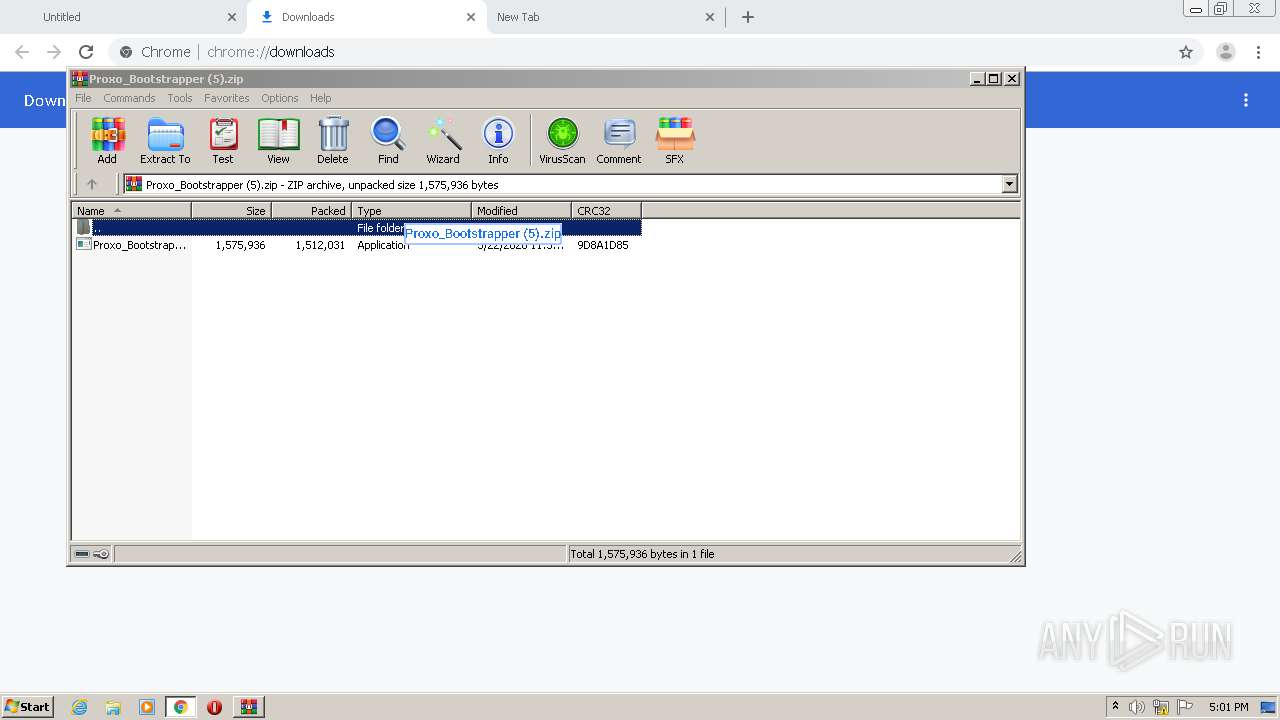Viewport: 1280px width, 720px height.
Task: Switch to the Untitled Chrome tab
Action: coord(127,17)
